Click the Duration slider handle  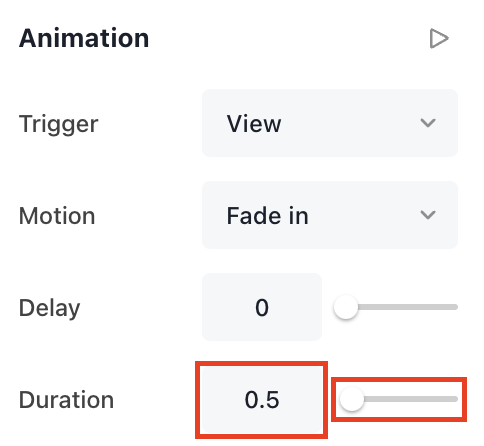[x=352, y=399]
